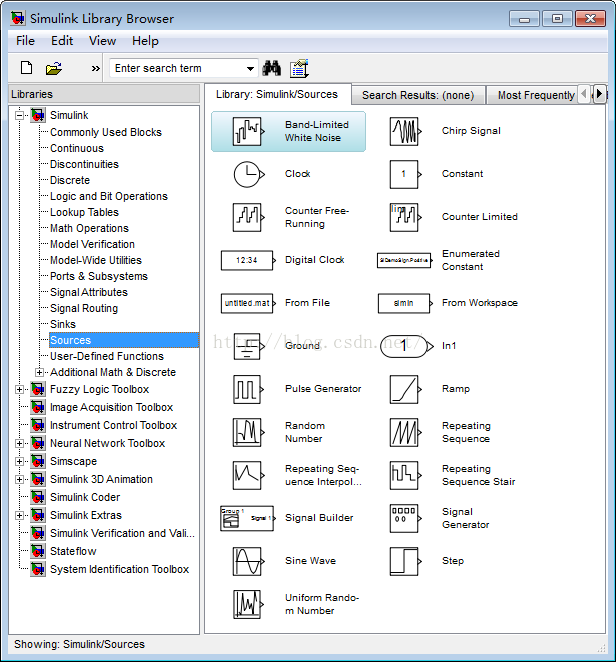Open the search term dropdown arrow
The height and width of the screenshot is (662, 616).
[250, 68]
